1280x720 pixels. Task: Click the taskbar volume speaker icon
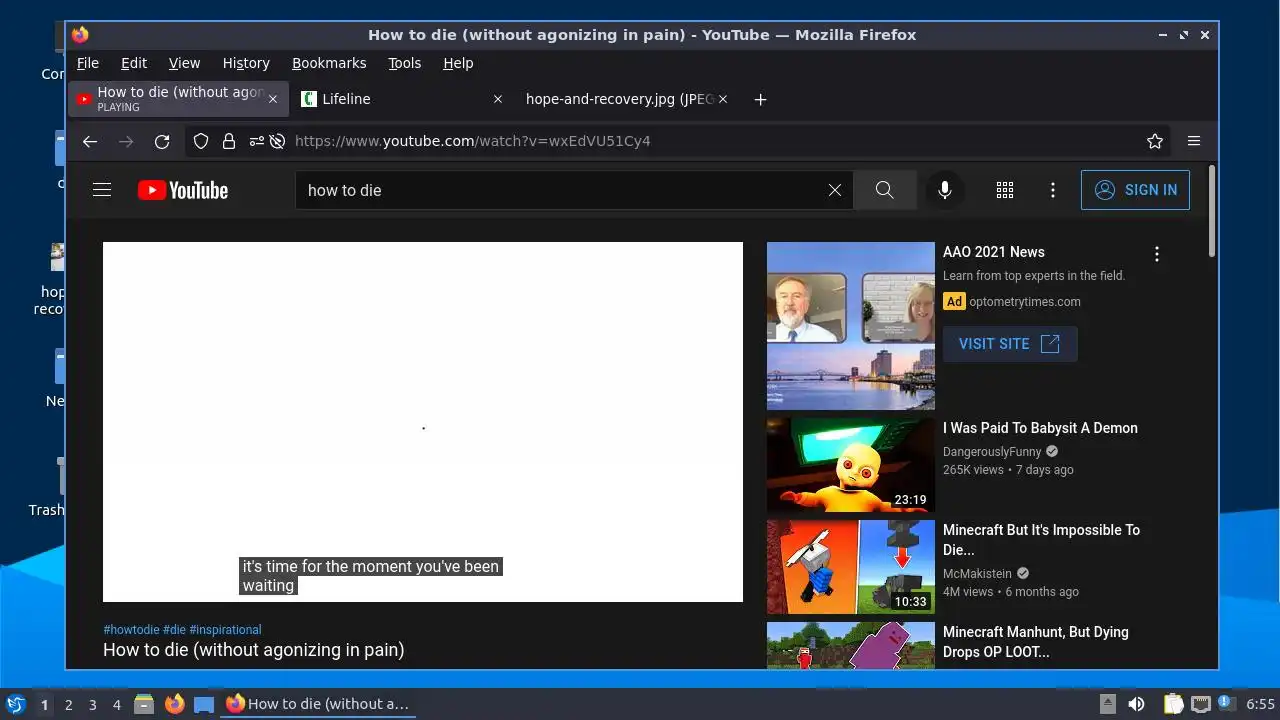click(x=1136, y=704)
